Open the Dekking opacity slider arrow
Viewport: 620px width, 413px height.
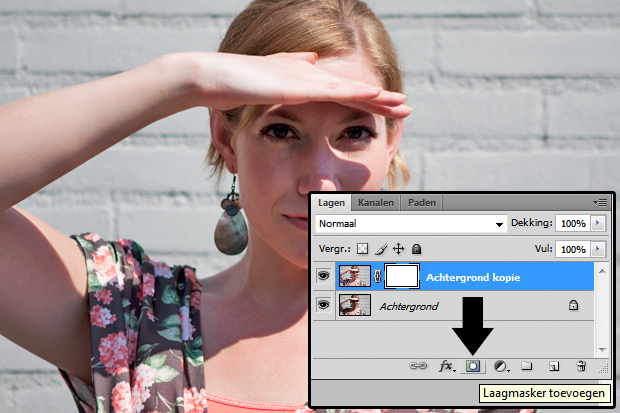(598, 223)
